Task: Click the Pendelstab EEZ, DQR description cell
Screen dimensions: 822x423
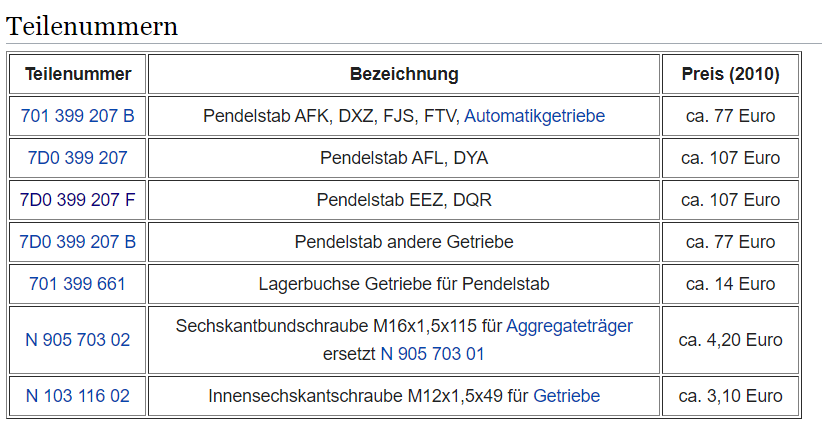Action: [404, 200]
